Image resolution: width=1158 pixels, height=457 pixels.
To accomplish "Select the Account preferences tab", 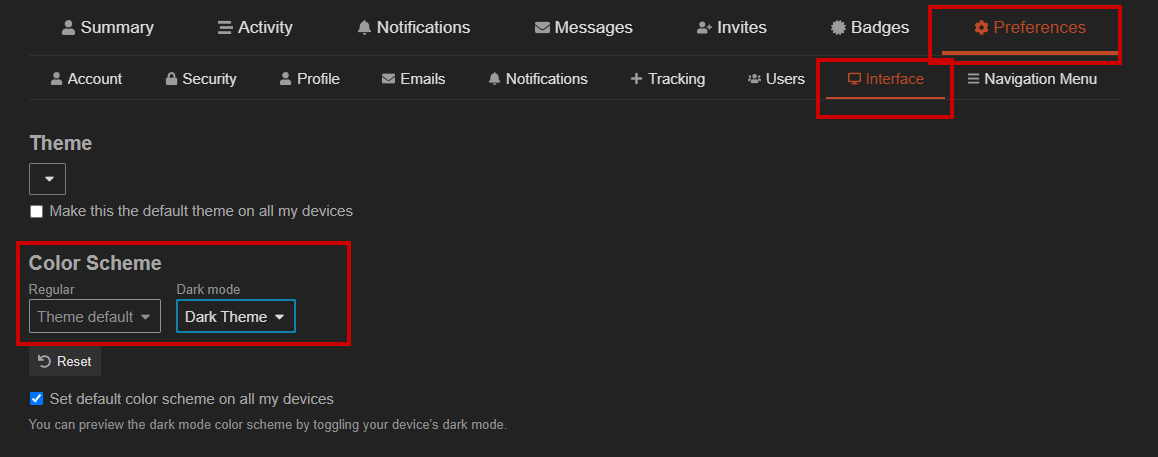I will click(86, 78).
